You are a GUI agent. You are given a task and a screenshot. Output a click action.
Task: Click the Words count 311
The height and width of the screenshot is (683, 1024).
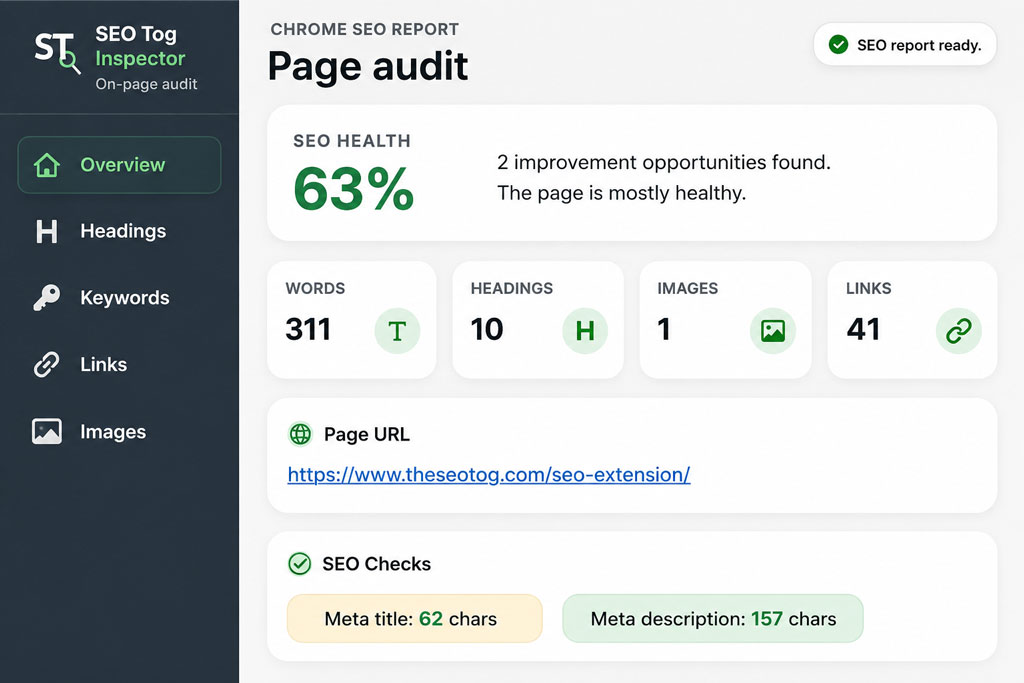point(308,329)
